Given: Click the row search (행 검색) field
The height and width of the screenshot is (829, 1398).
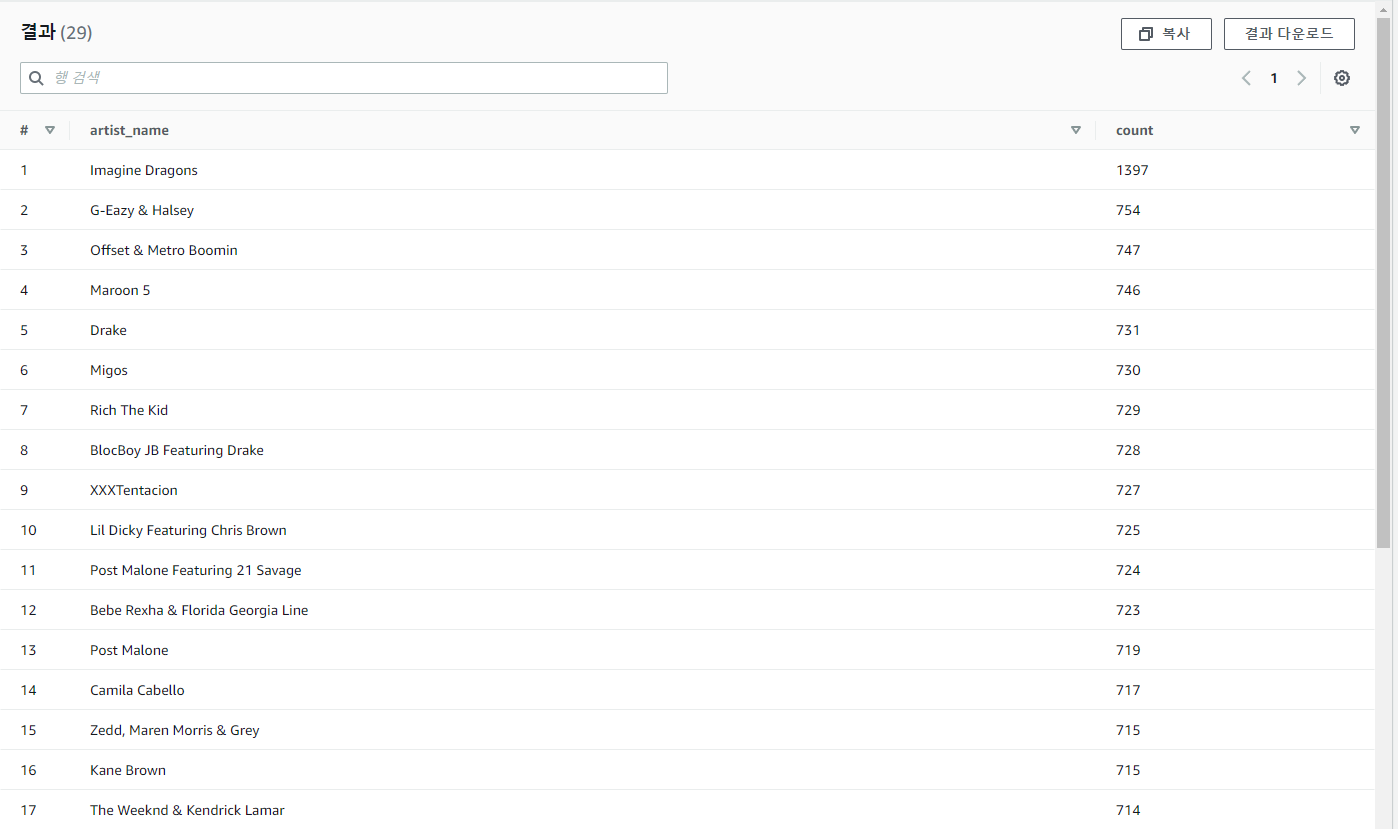Looking at the screenshot, I should pyautogui.click(x=344, y=78).
